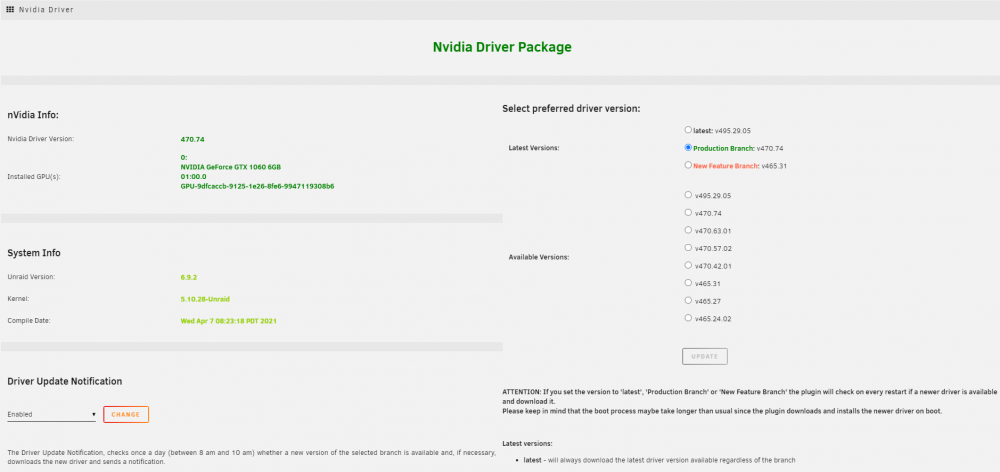Viewport: 1000px width, 472px height.
Task: Click the CHANGE button
Action: 126,415
